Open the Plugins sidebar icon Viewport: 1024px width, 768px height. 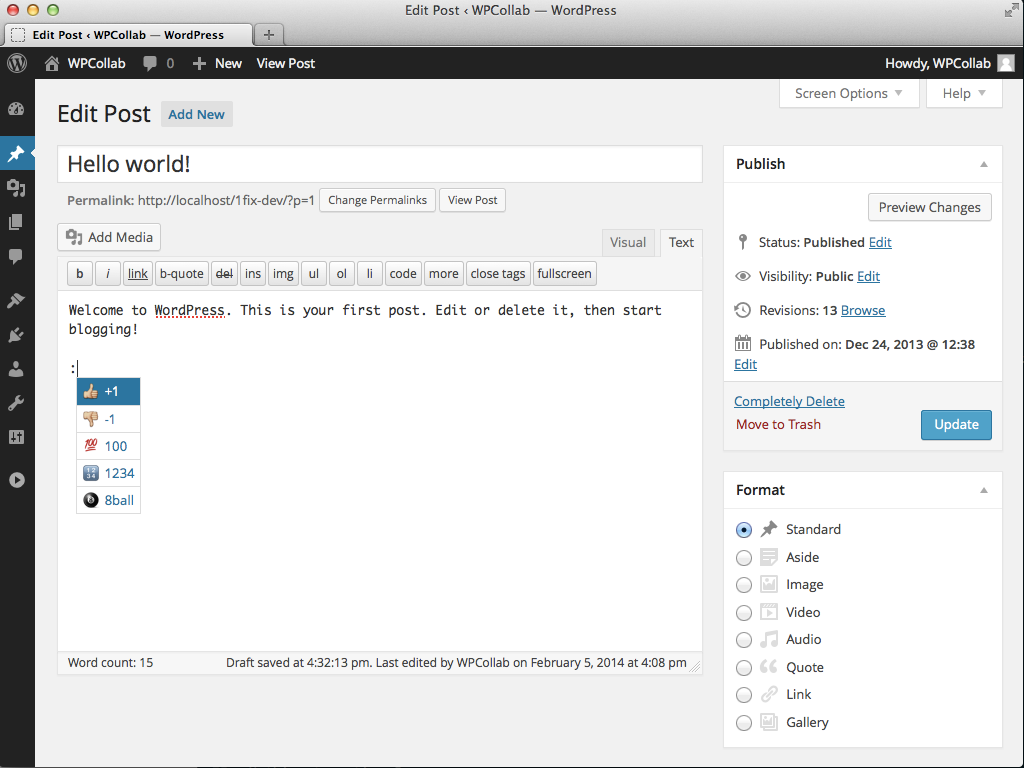tap(16, 335)
